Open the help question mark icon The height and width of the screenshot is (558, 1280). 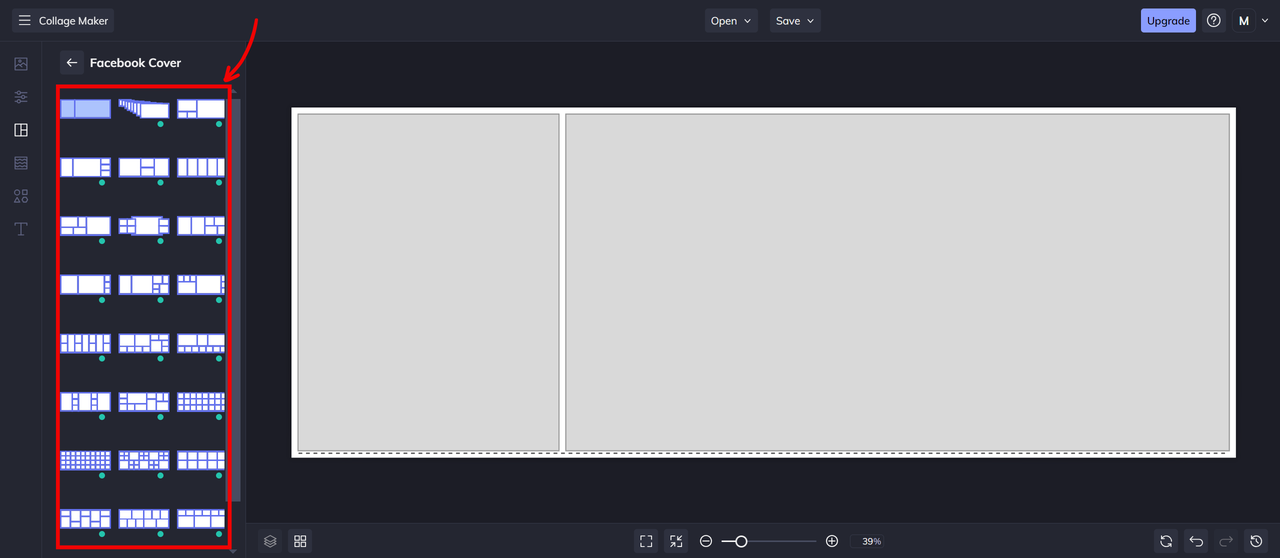click(x=1214, y=21)
